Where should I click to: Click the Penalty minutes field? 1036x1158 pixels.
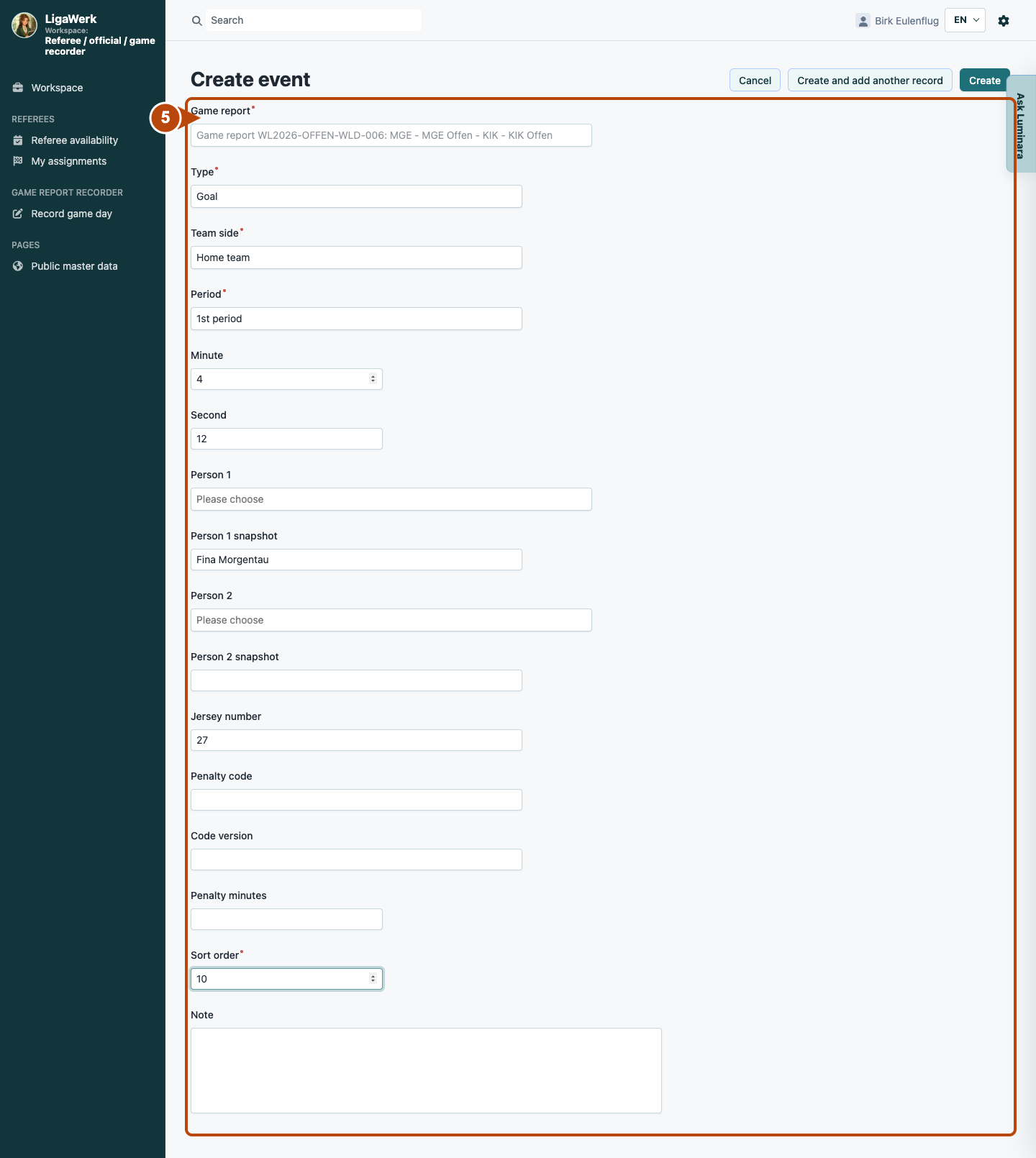(286, 919)
